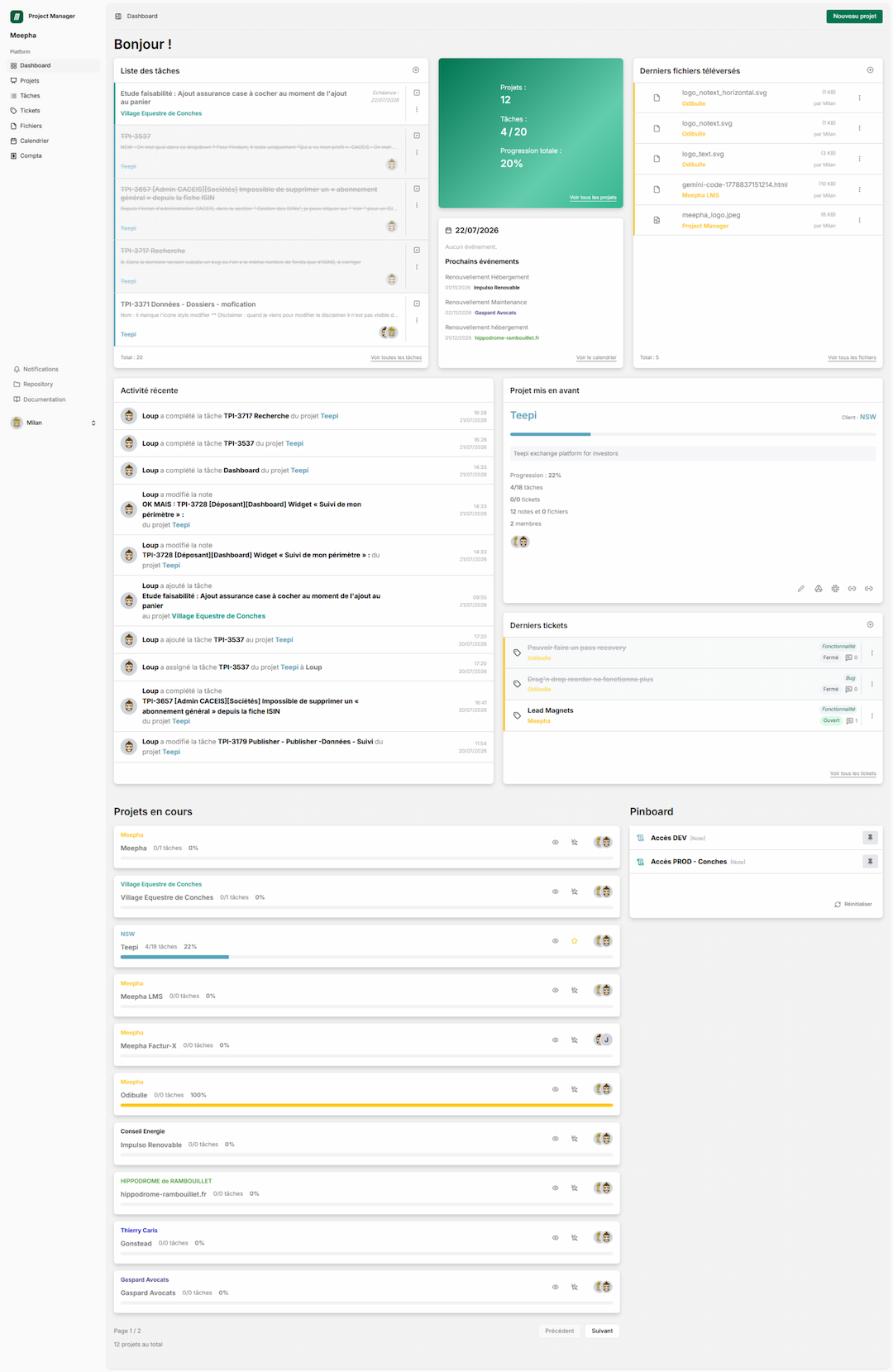Add a ticket with Derniers tickets plus icon

pyautogui.click(x=870, y=624)
